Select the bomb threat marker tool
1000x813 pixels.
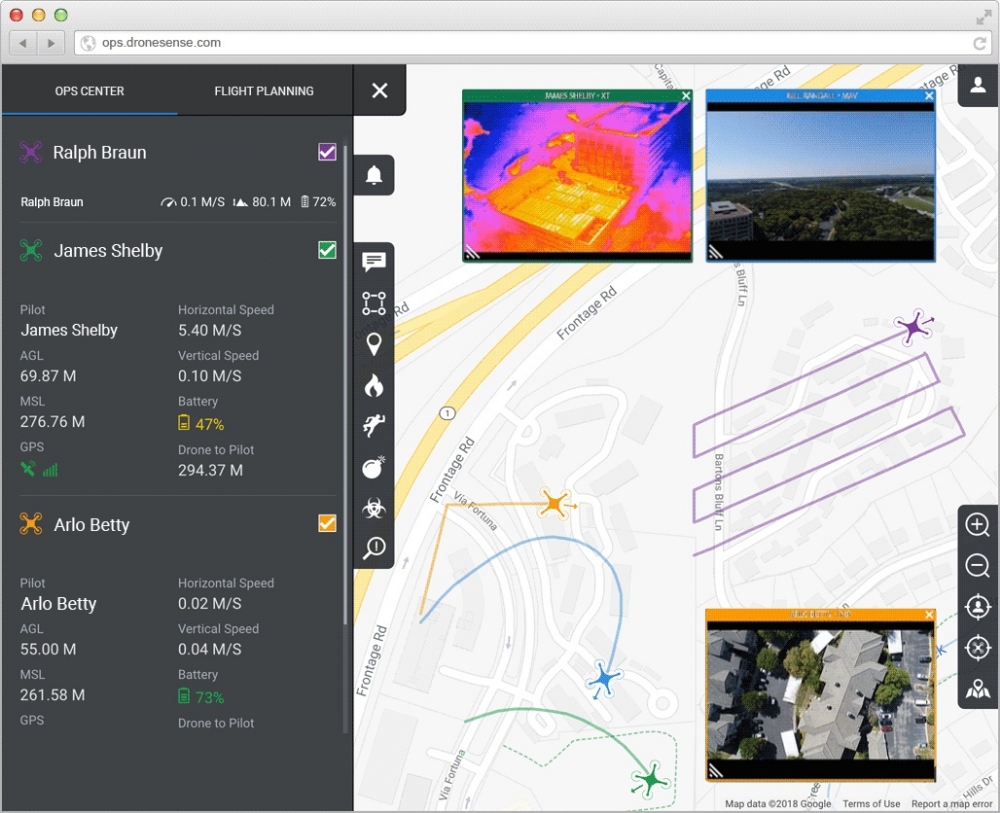pyautogui.click(x=374, y=467)
